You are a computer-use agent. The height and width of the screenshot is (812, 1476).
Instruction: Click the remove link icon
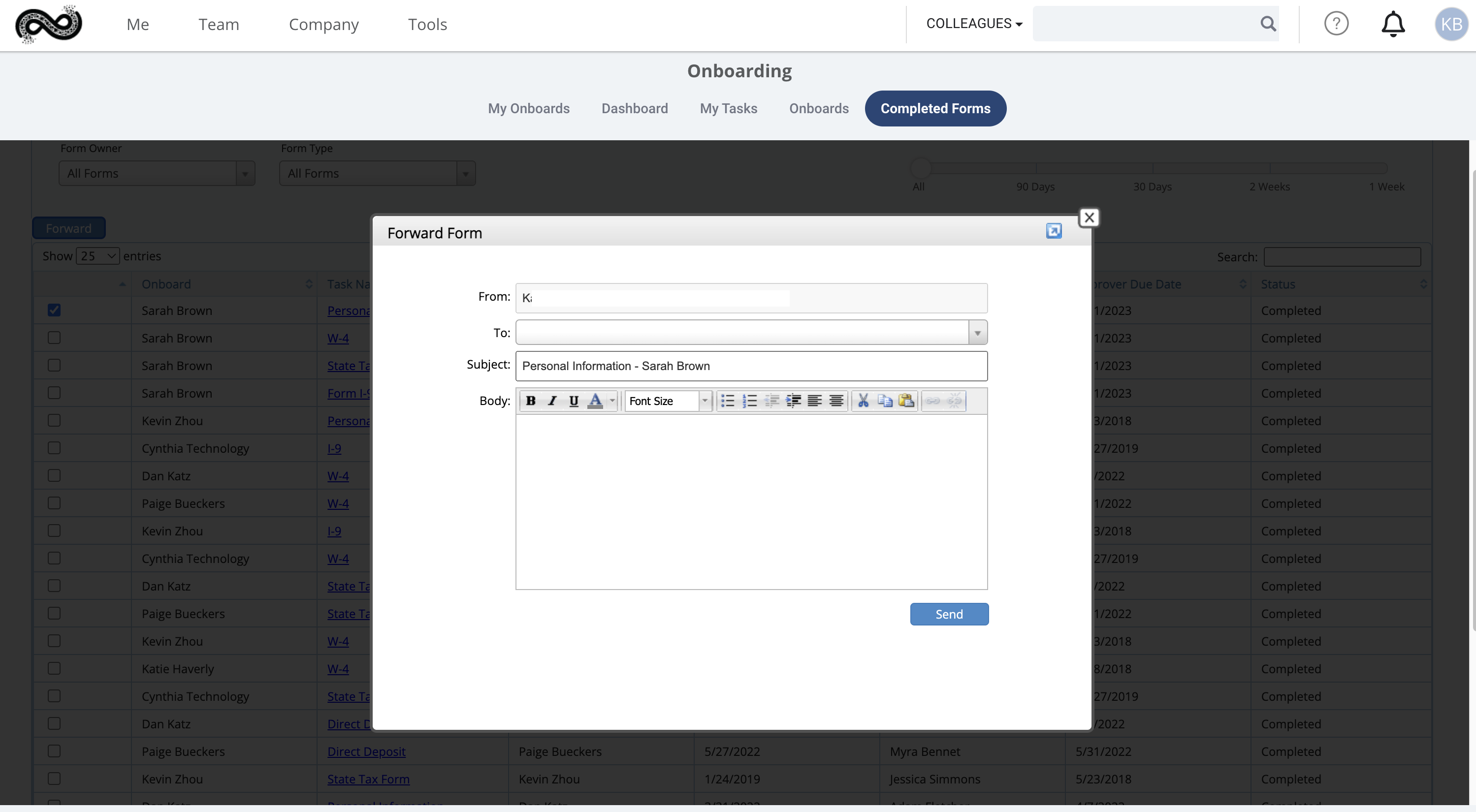(x=955, y=401)
